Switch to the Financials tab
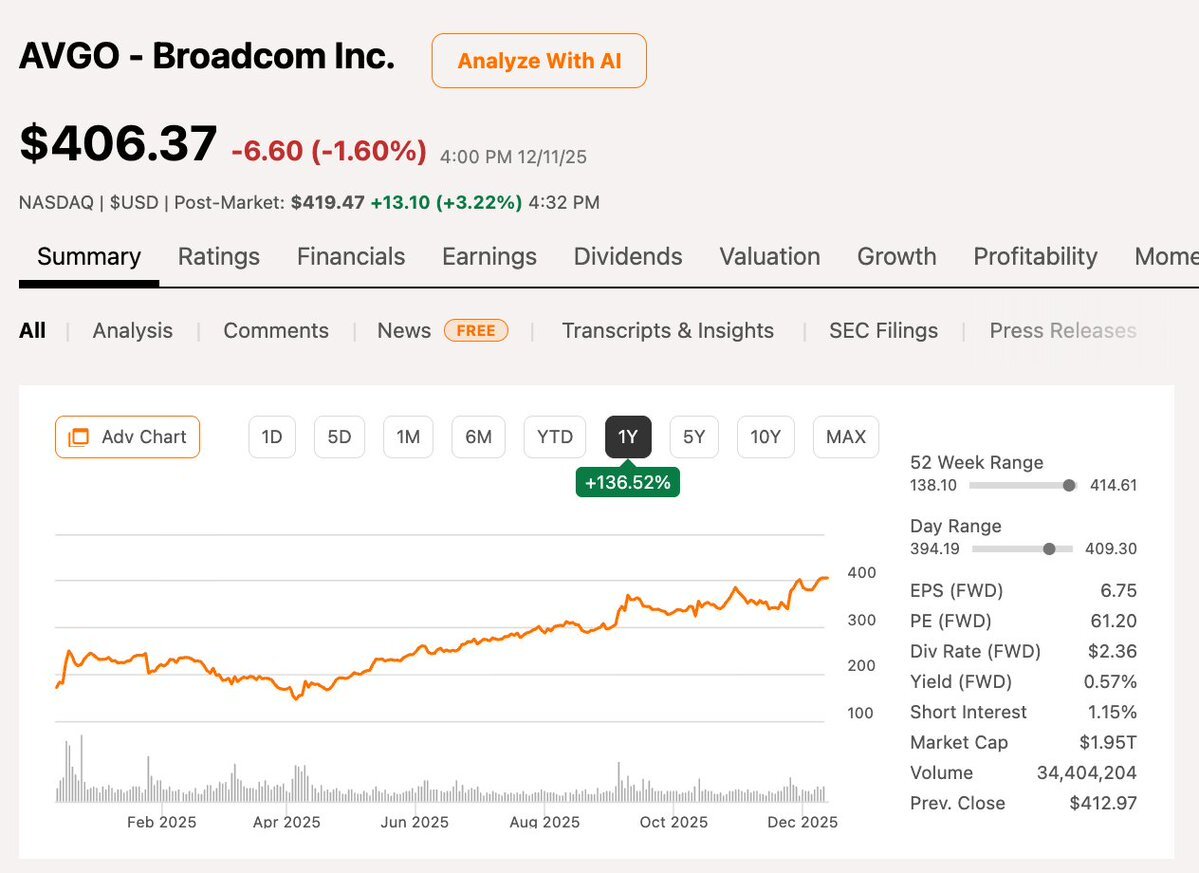 pyautogui.click(x=351, y=257)
